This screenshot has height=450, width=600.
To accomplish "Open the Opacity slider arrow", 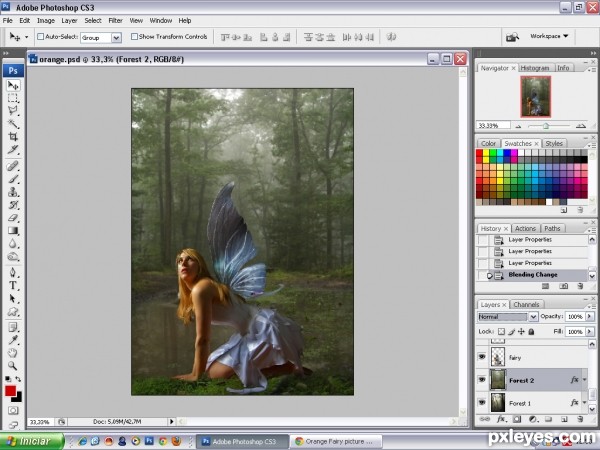I will pos(590,316).
